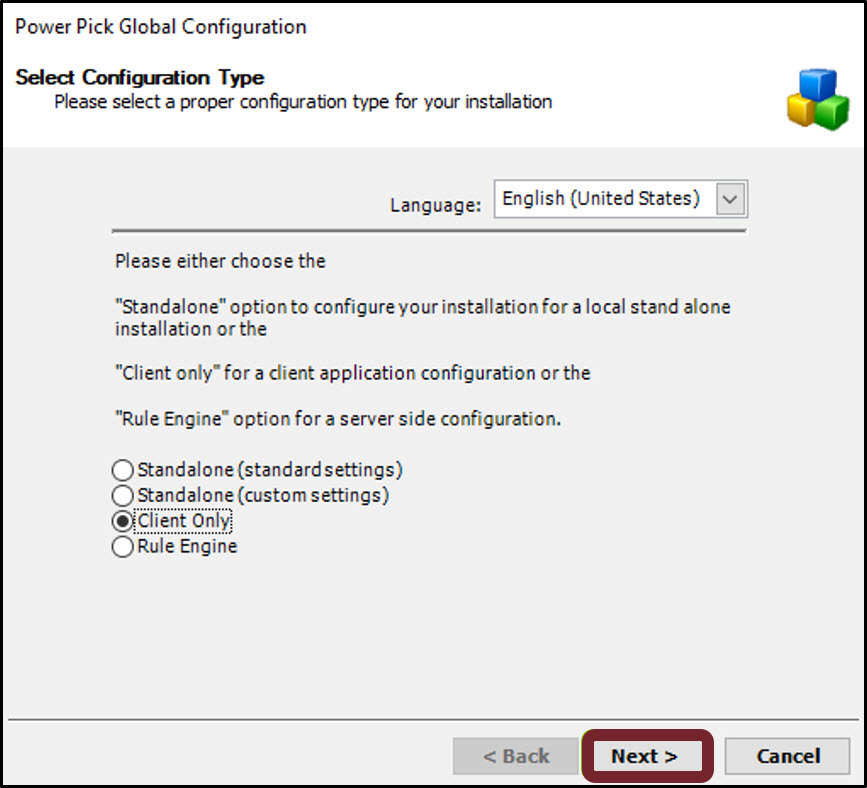
Task: Click the < Back button
Action: [516, 756]
